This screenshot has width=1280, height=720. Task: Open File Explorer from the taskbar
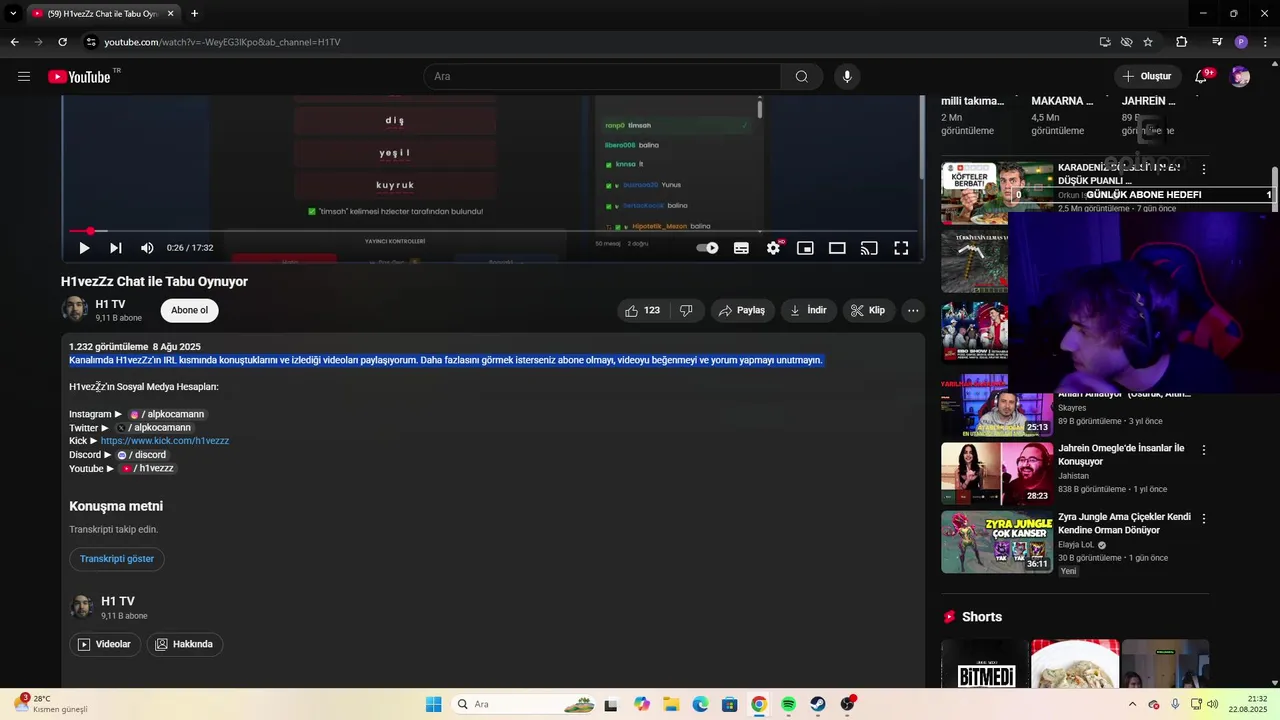(x=671, y=704)
